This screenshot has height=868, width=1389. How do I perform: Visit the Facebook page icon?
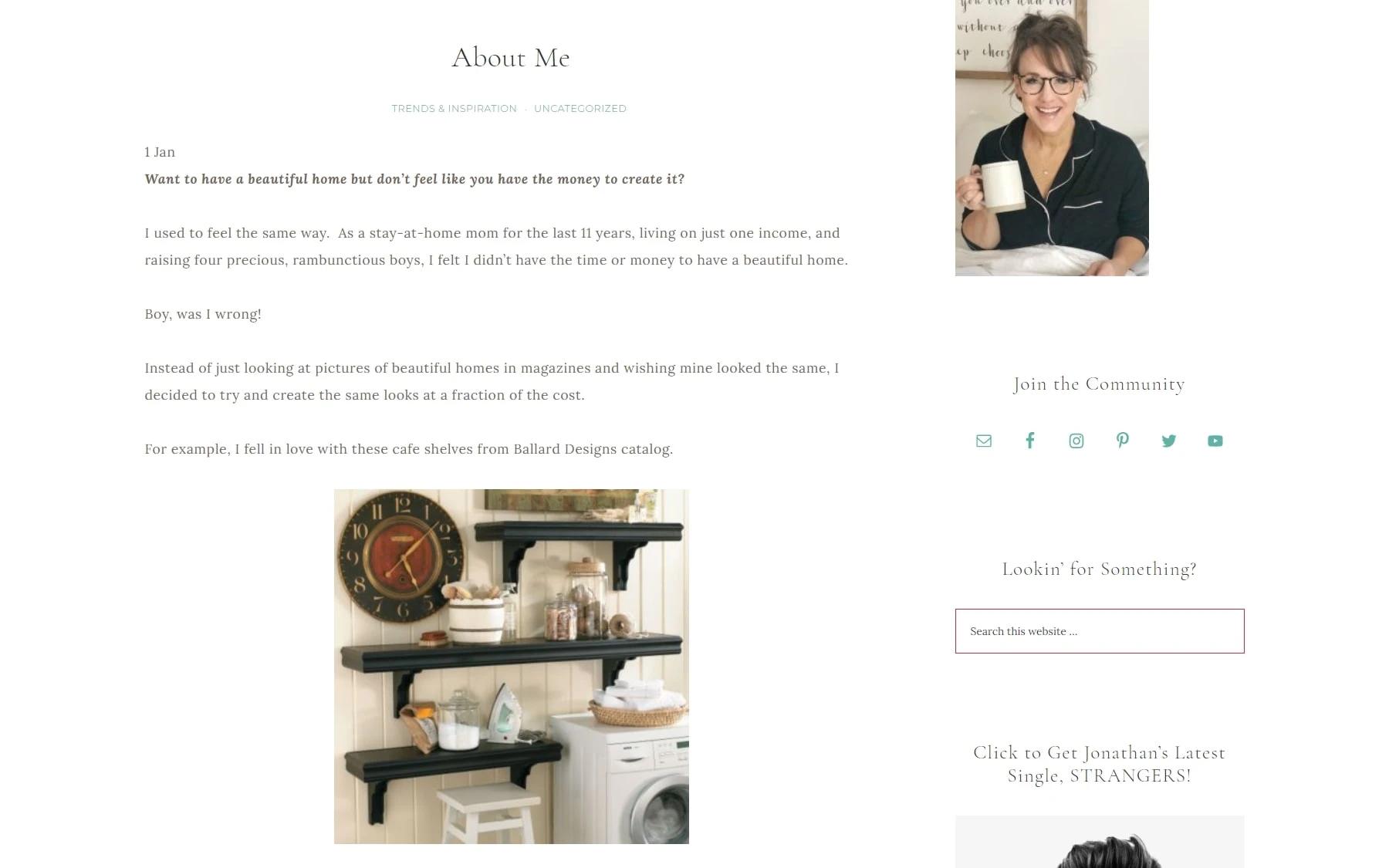click(x=1029, y=441)
